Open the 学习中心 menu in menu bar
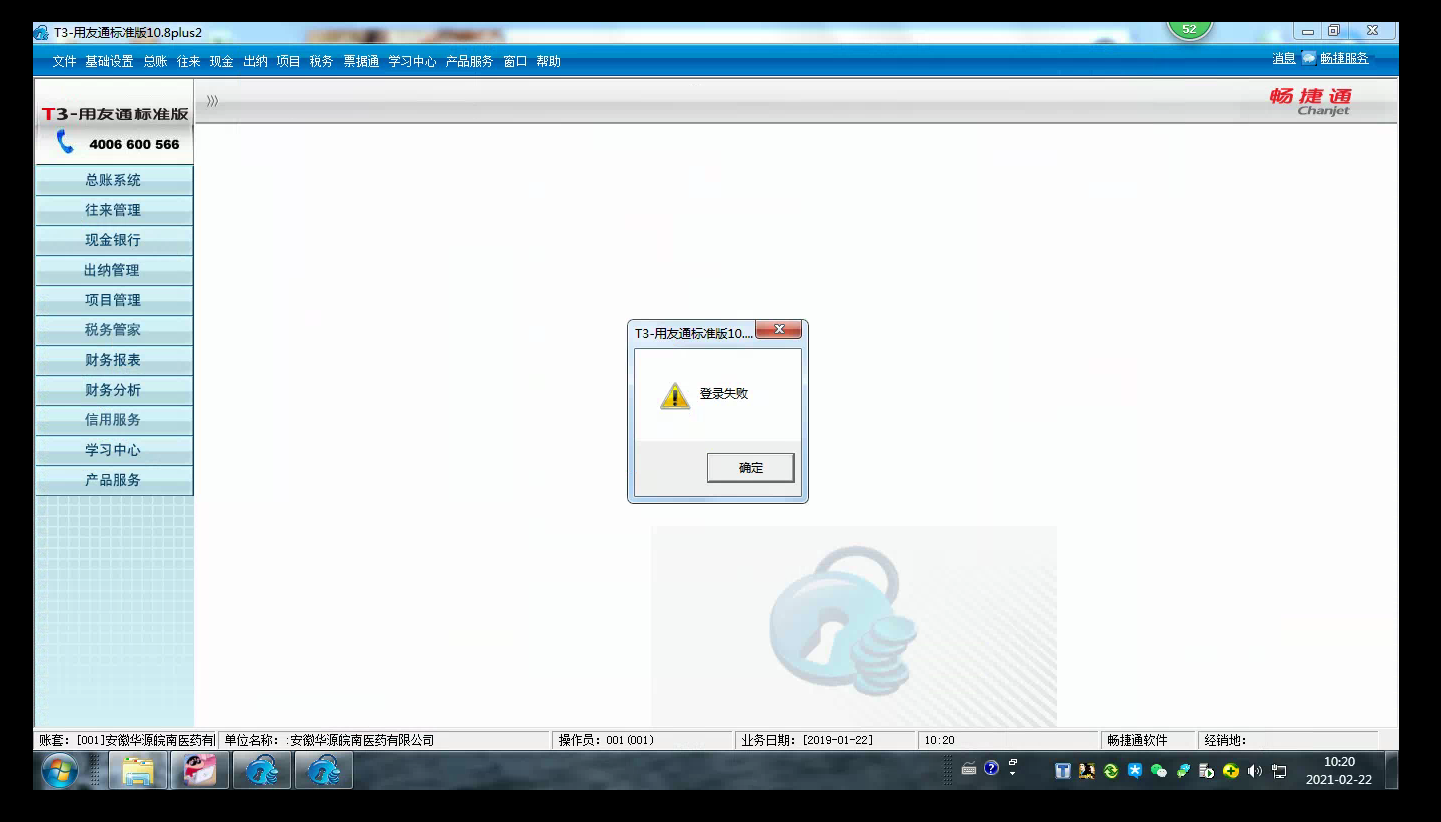The image size is (1441, 822). point(412,61)
